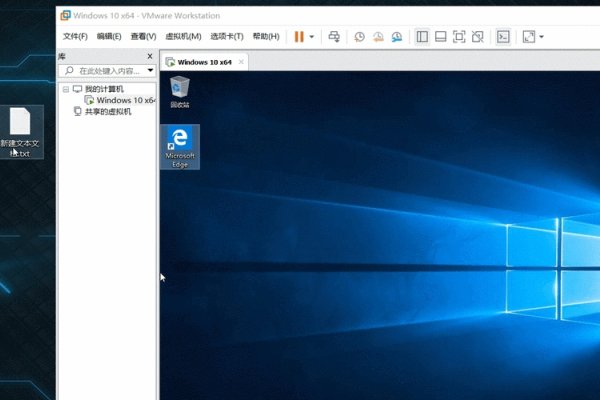The height and width of the screenshot is (400, 600).
Task: Enter full screen mode from the toolbar
Action: click(459, 37)
